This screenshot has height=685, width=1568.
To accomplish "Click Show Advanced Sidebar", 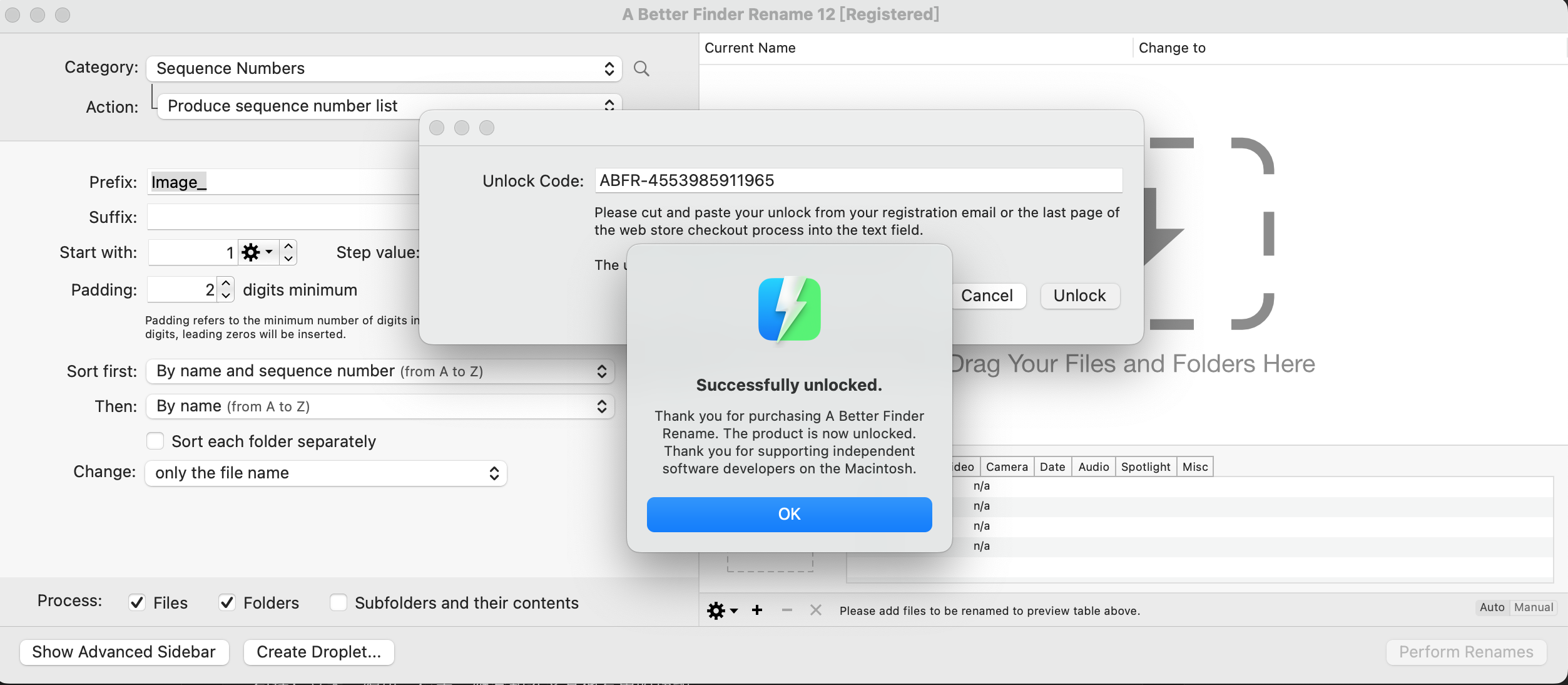I will [124, 651].
